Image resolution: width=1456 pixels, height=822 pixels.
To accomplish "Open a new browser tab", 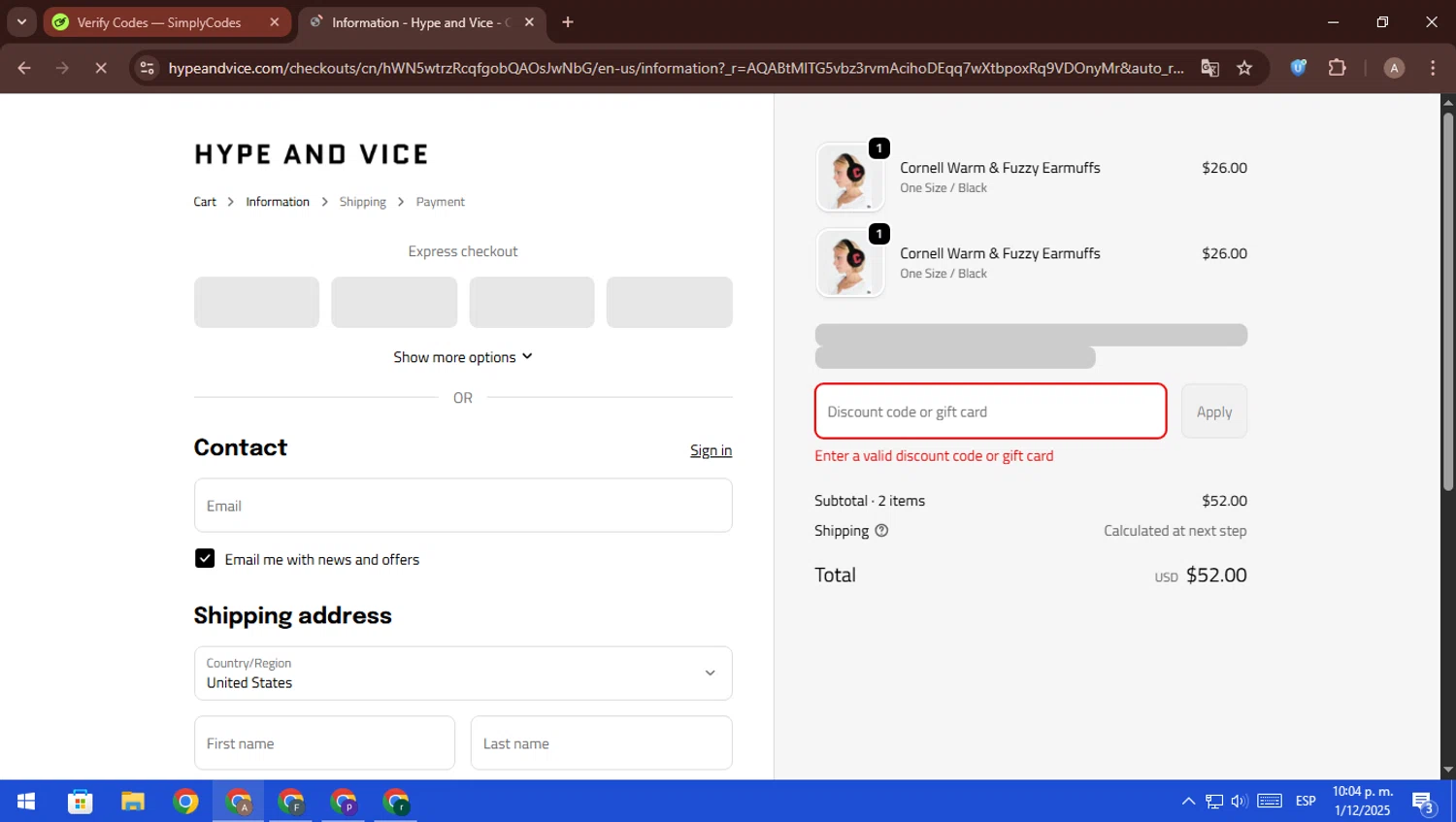I will click(568, 22).
